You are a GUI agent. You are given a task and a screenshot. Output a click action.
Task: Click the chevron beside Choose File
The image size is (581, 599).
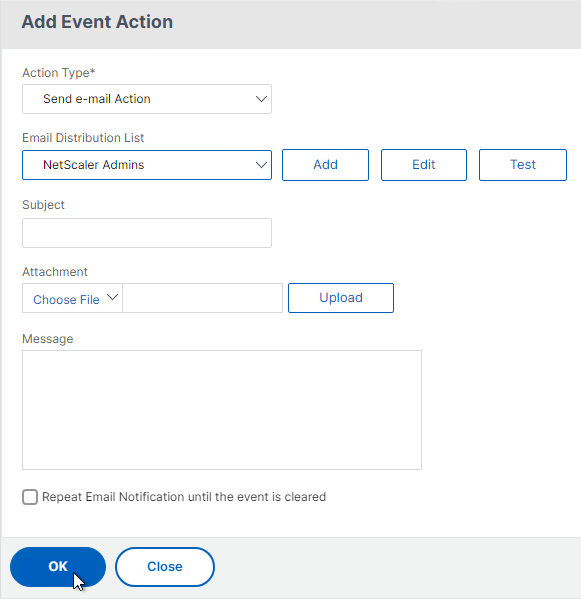click(112, 297)
